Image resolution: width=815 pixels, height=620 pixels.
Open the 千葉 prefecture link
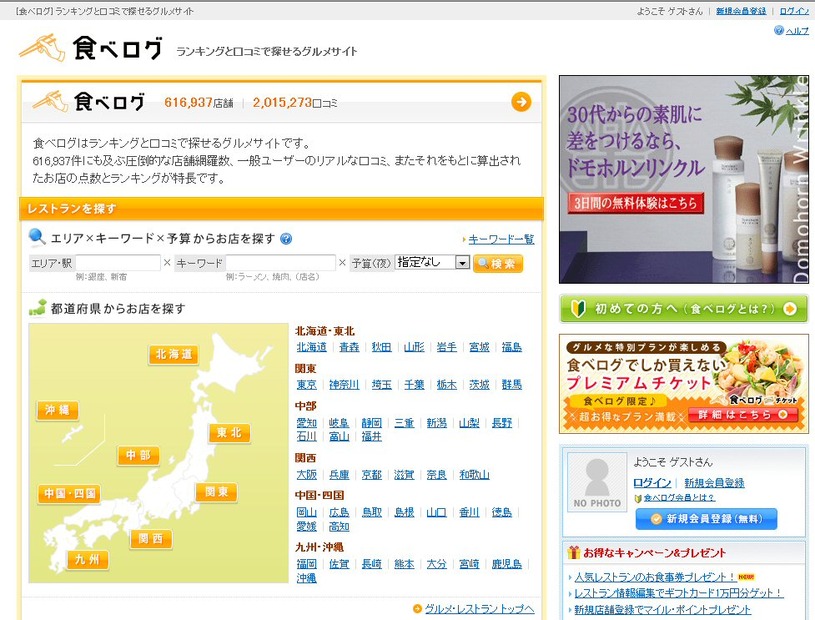tap(414, 385)
